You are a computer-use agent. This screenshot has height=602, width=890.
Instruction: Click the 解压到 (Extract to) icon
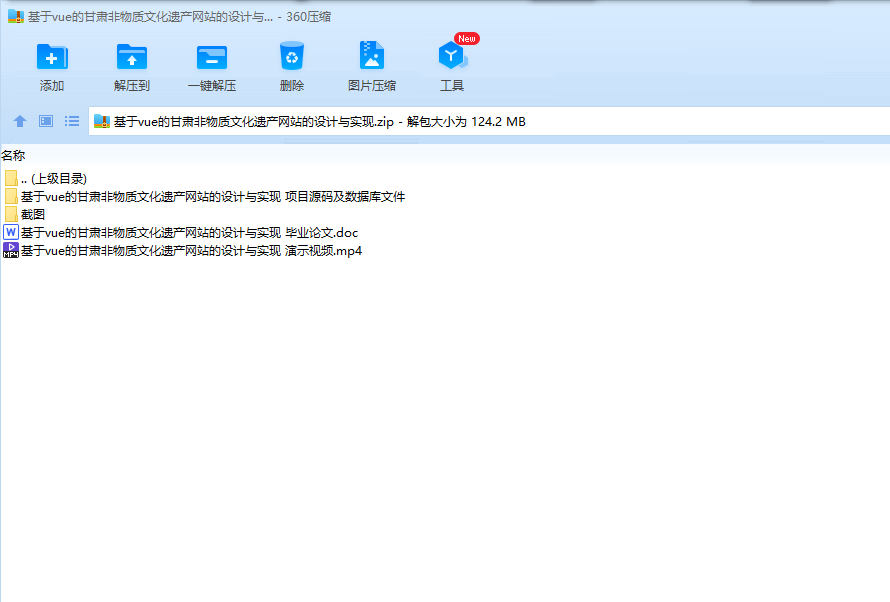[x=132, y=57]
